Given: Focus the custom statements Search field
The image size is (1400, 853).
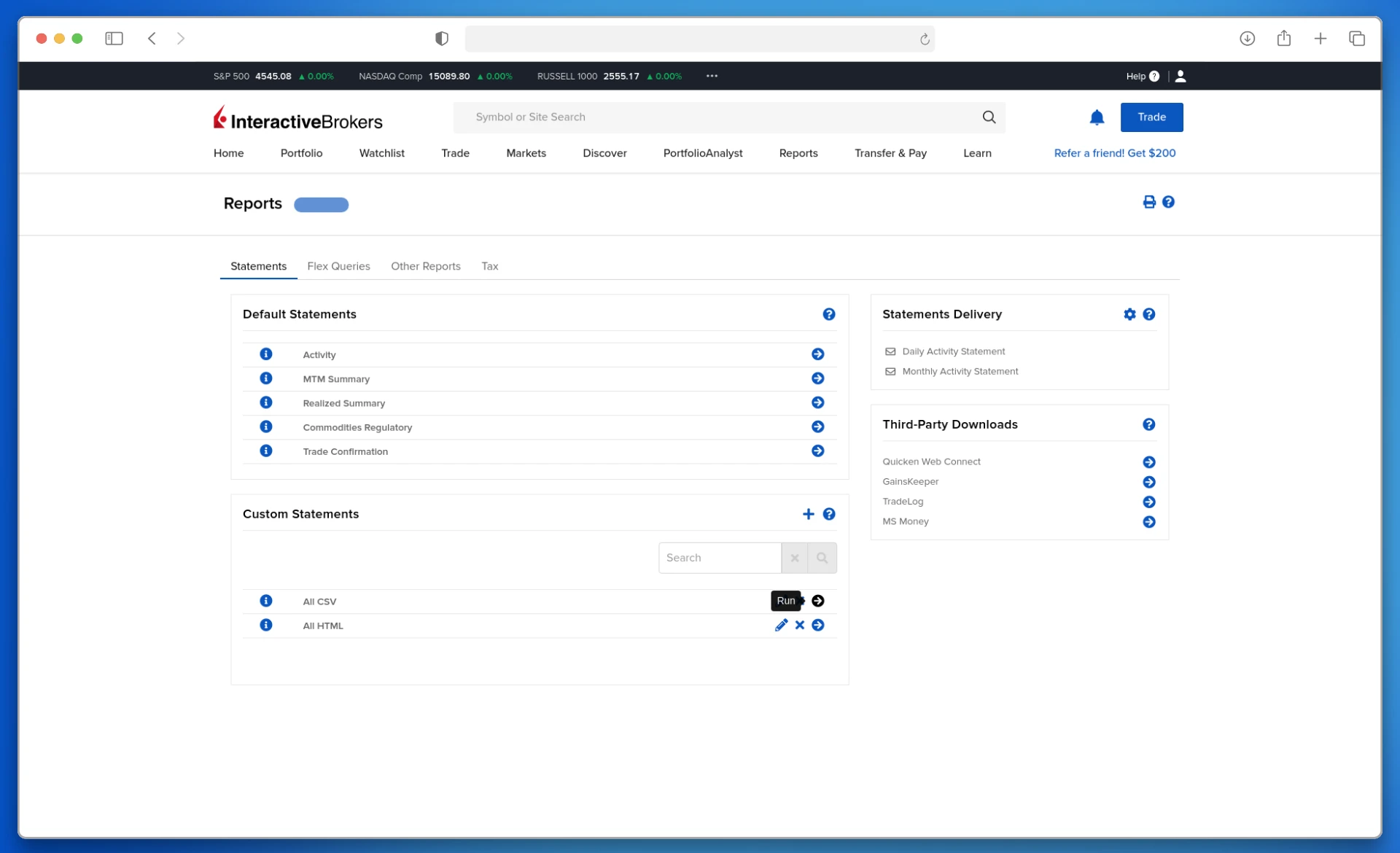Looking at the screenshot, I should [x=719, y=558].
